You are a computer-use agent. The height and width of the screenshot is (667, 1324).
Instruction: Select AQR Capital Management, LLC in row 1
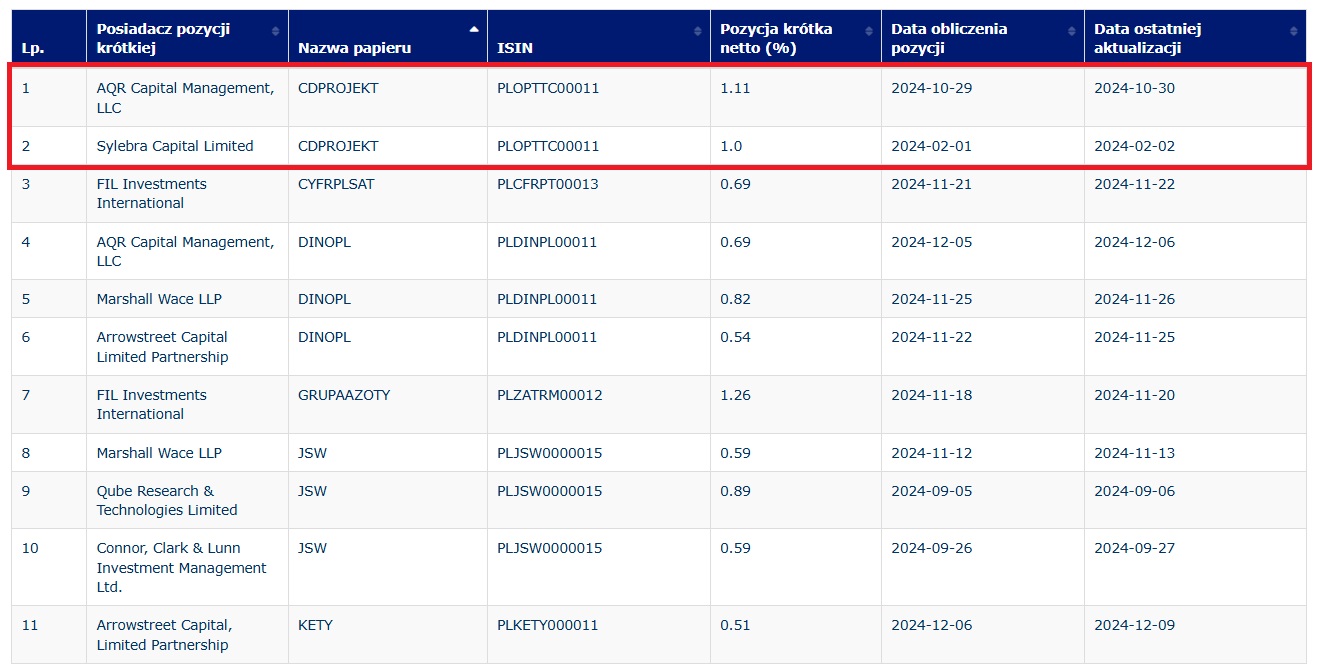click(x=185, y=98)
